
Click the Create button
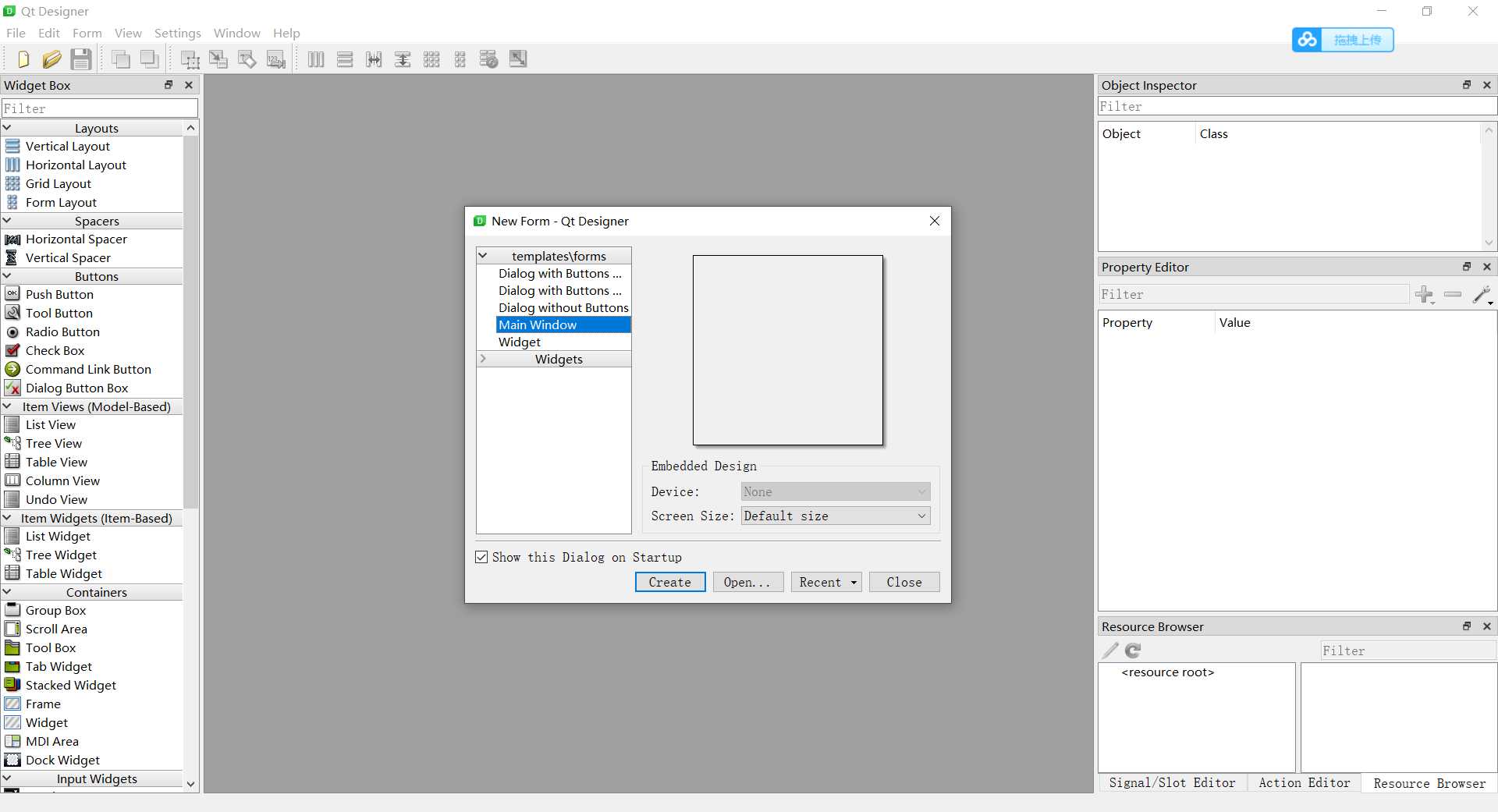tap(670, 582)
